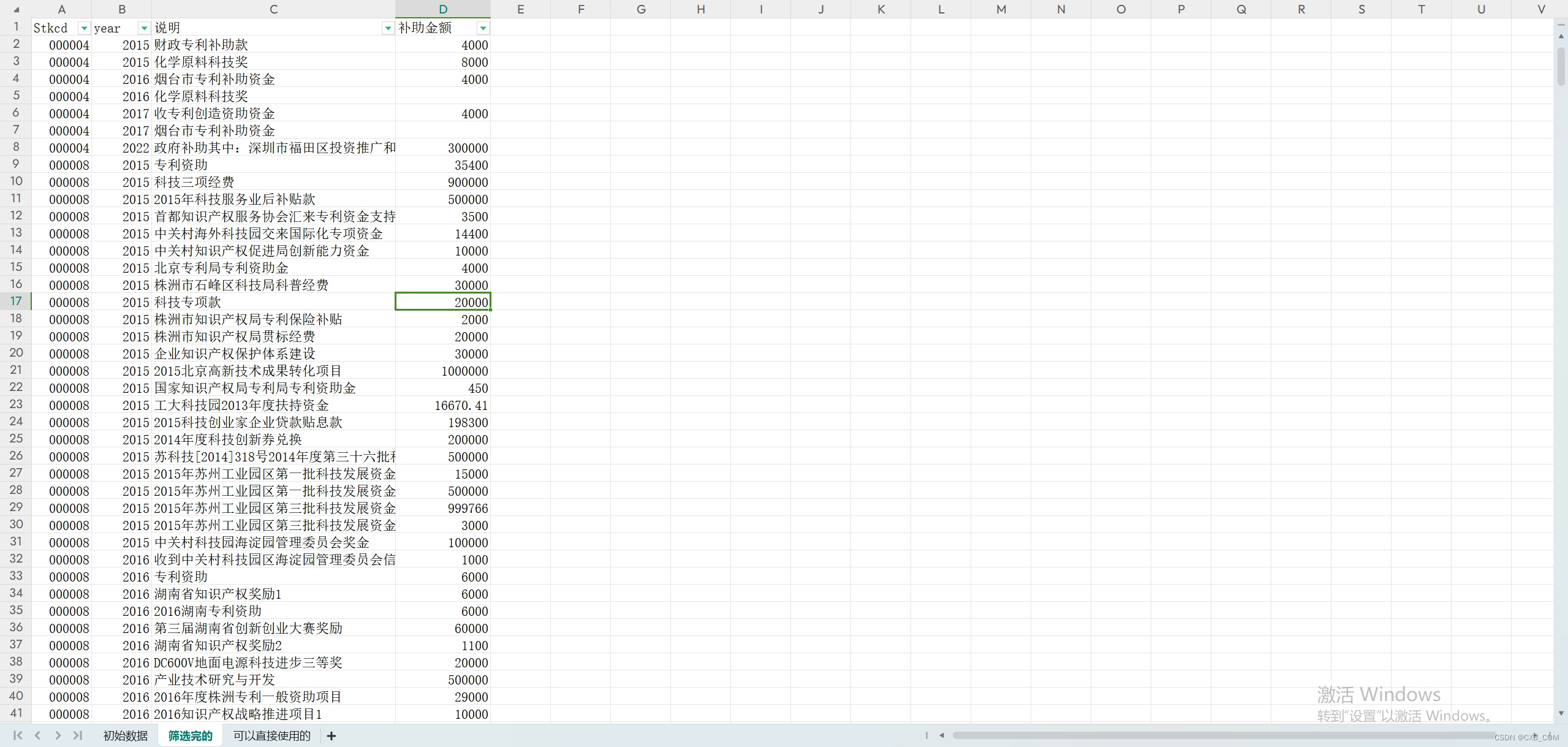The width and height of the screenshot is (1568, 747).
Task: Jump to first sheet tab arrow
Action: coord(17,735)
